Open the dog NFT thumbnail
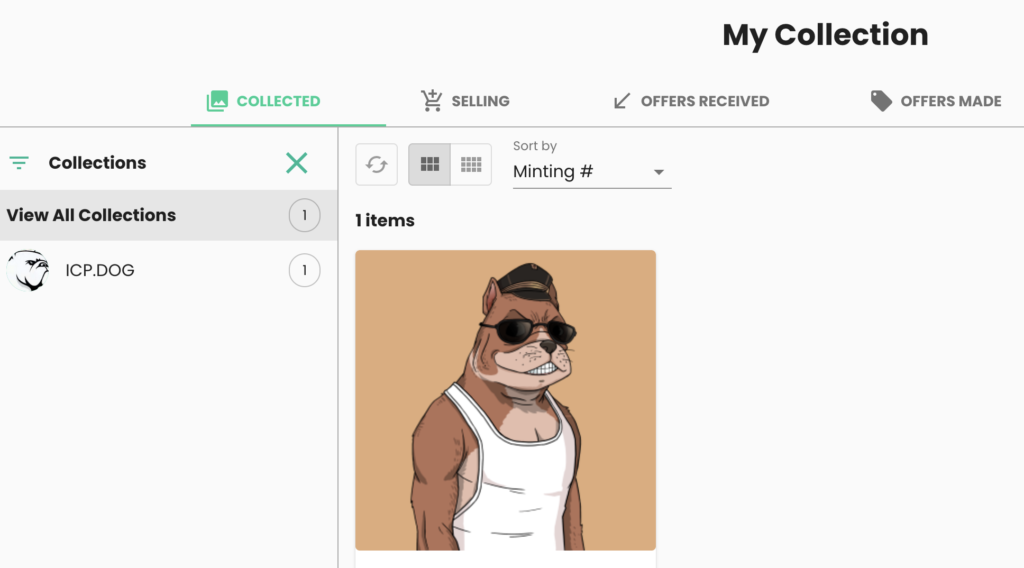Image resolution: width=1024 pixels, height=568 pixels. (x=505, y=400)
